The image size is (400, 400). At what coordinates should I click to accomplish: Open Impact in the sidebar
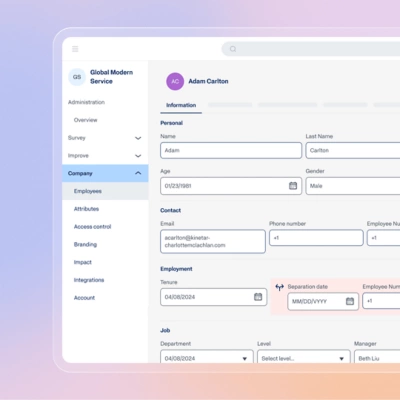(83, 262)
